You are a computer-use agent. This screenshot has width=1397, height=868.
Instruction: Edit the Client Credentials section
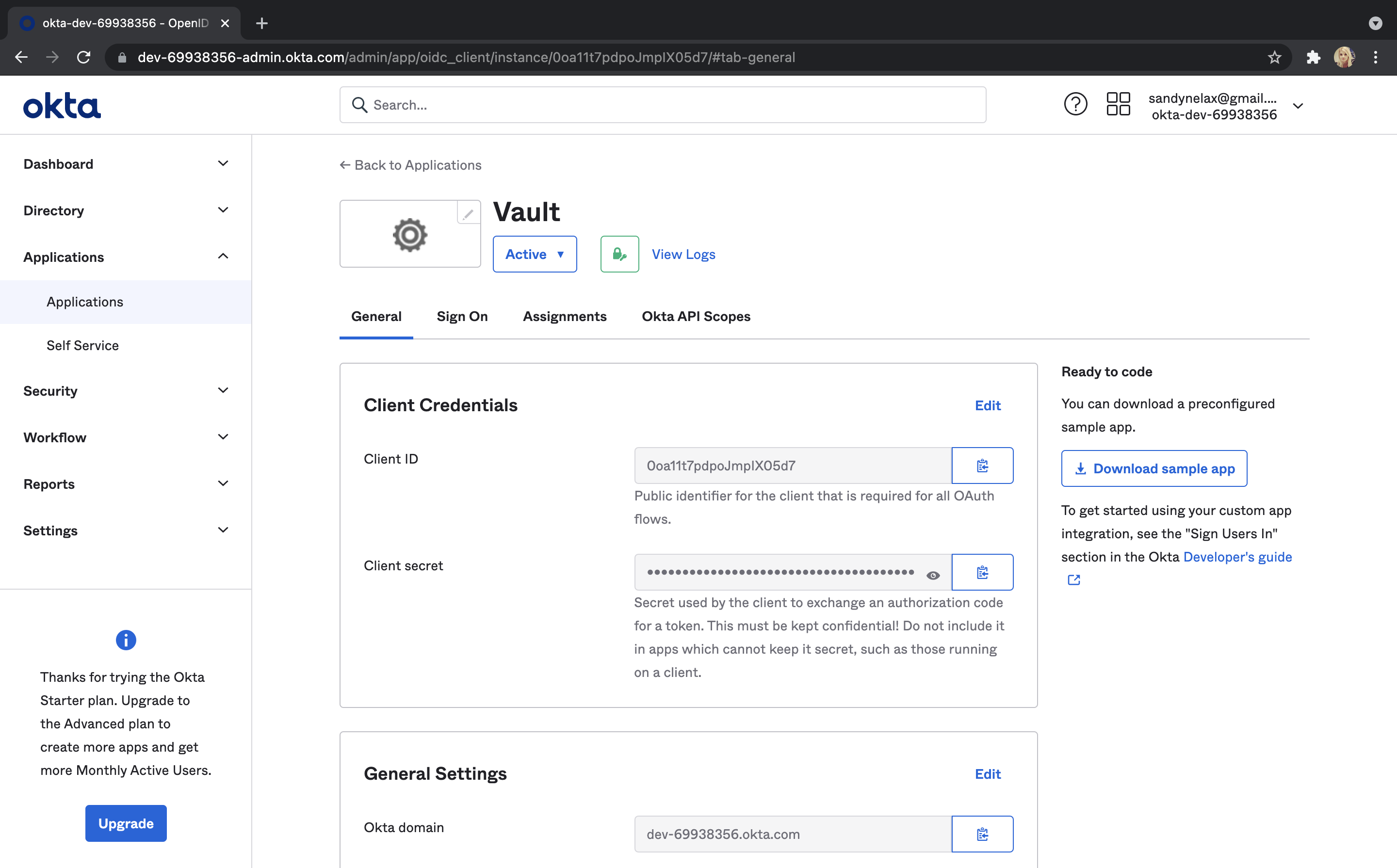pyautogui.click(x=987, y=405)
